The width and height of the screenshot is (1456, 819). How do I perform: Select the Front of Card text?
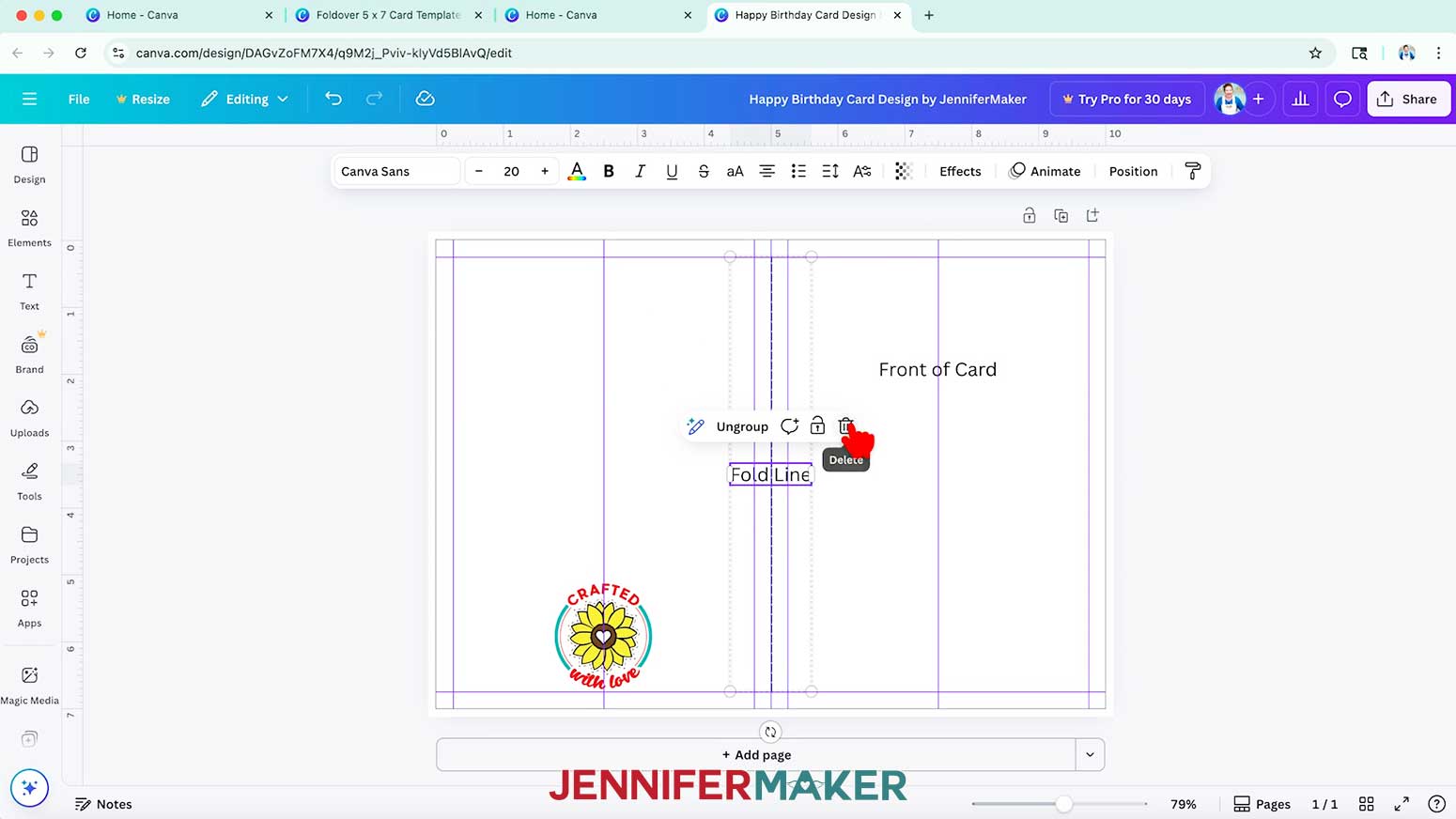click(937, 369)
